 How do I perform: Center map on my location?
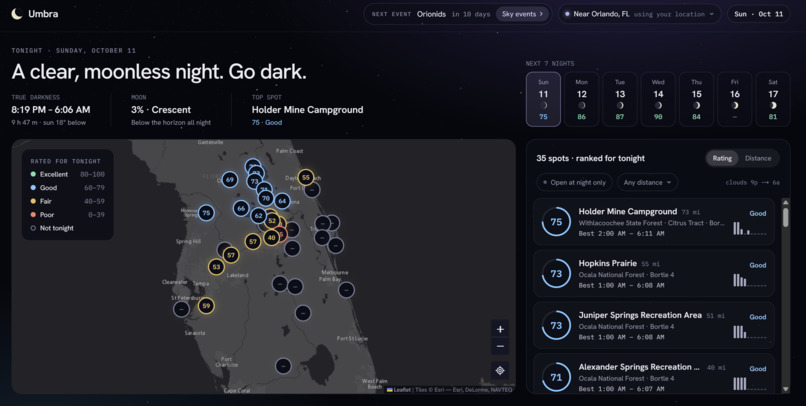[500, 370]
